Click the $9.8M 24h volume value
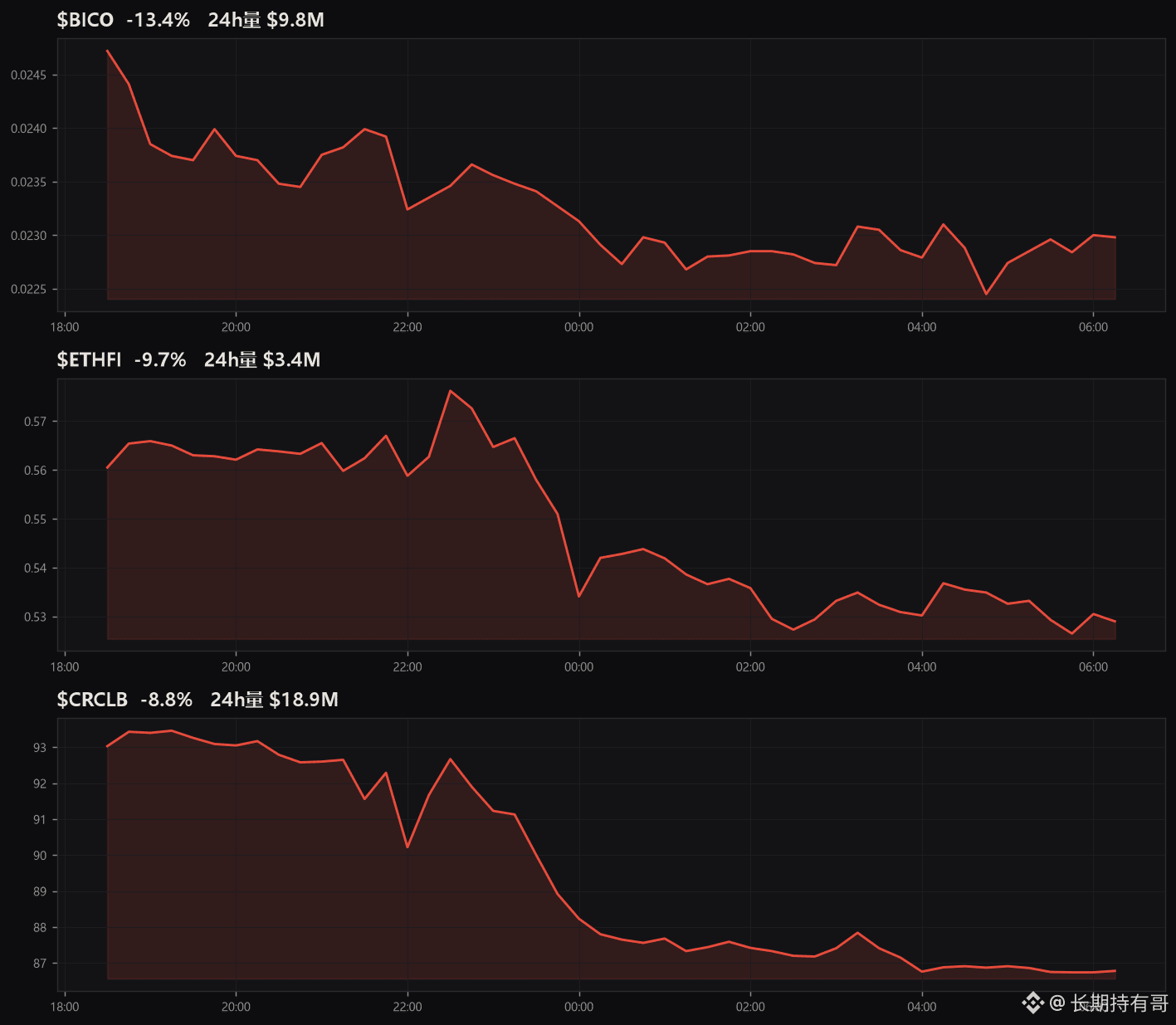Screen dimensions: 1176x1025 point(295,20)
